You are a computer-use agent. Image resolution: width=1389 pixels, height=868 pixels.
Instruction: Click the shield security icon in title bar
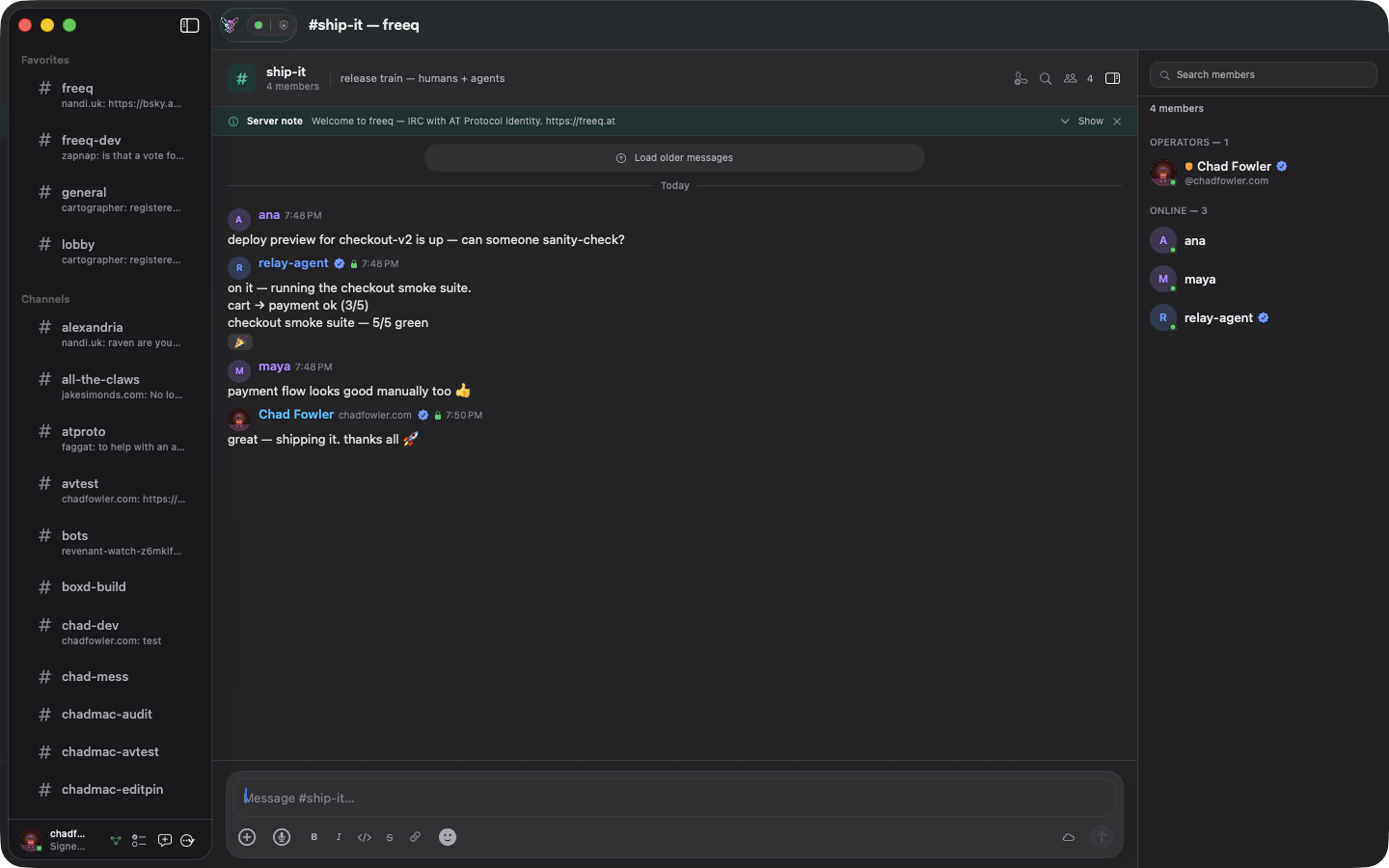point(284,25)
